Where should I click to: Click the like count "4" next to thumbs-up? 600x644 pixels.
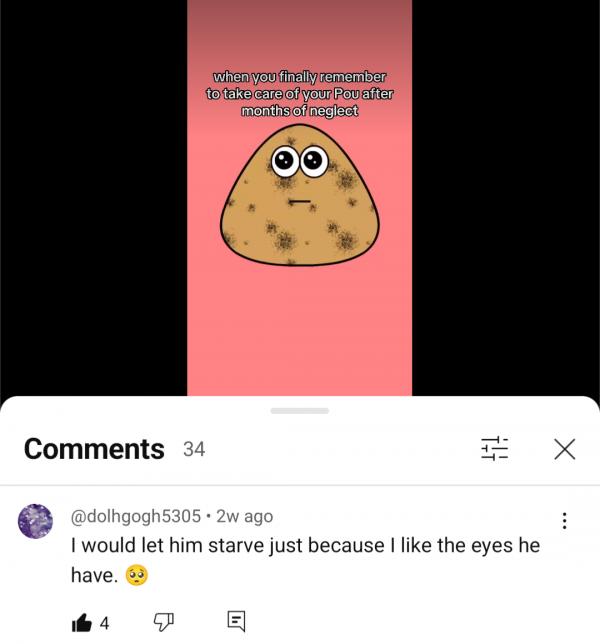[x=104, y=623]
